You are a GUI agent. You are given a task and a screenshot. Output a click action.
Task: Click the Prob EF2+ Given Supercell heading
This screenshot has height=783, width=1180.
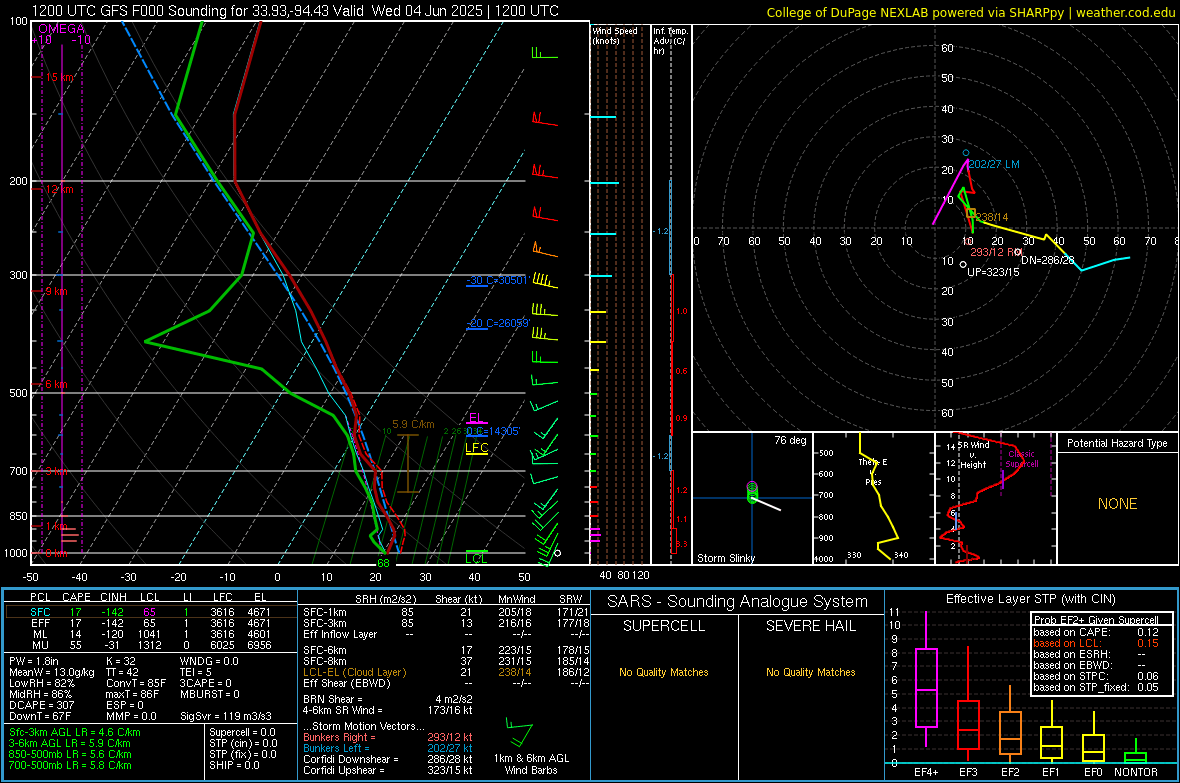(x=1096, y=620)
